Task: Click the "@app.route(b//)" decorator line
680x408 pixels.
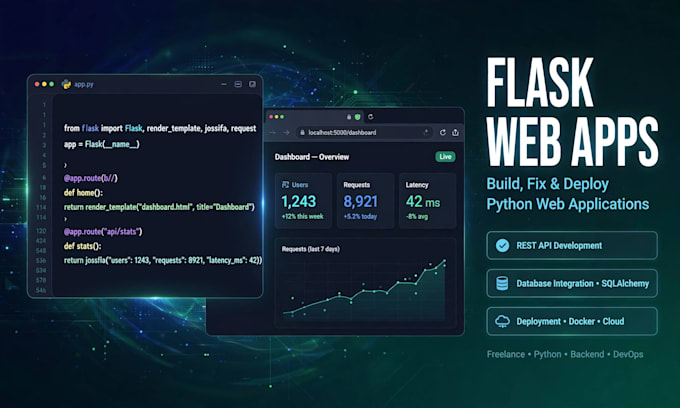Action: [x=91, y=178]
